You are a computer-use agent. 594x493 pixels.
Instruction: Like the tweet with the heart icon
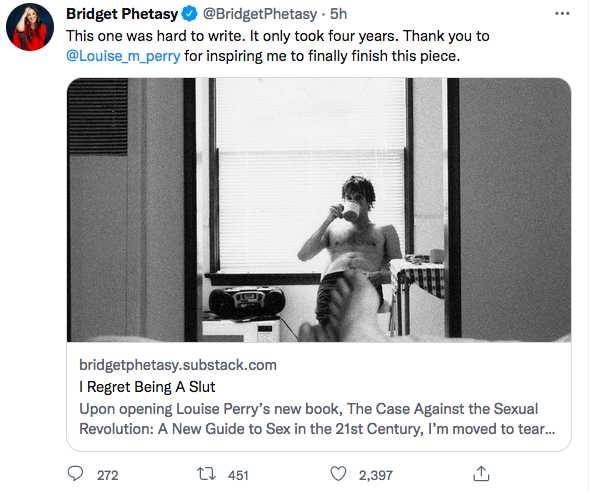coord(338,474)
